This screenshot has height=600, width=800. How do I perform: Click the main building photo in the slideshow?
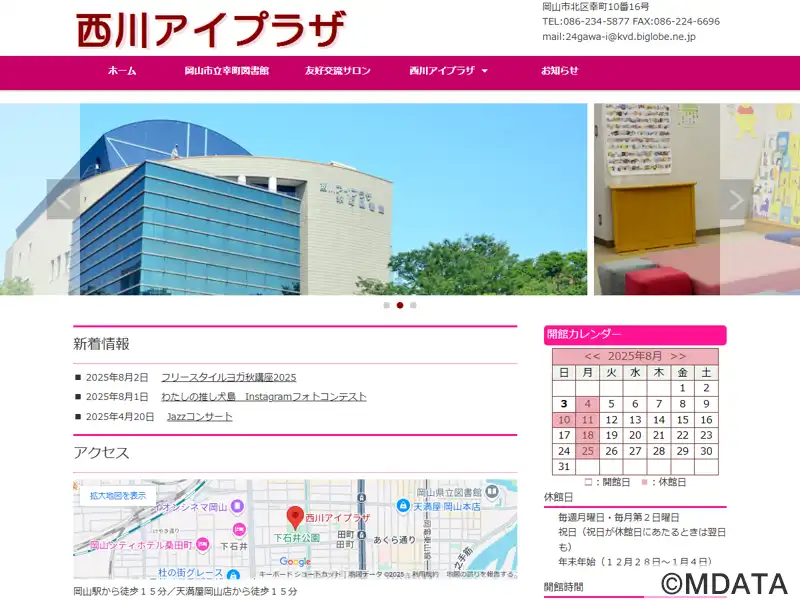(293, 199)
